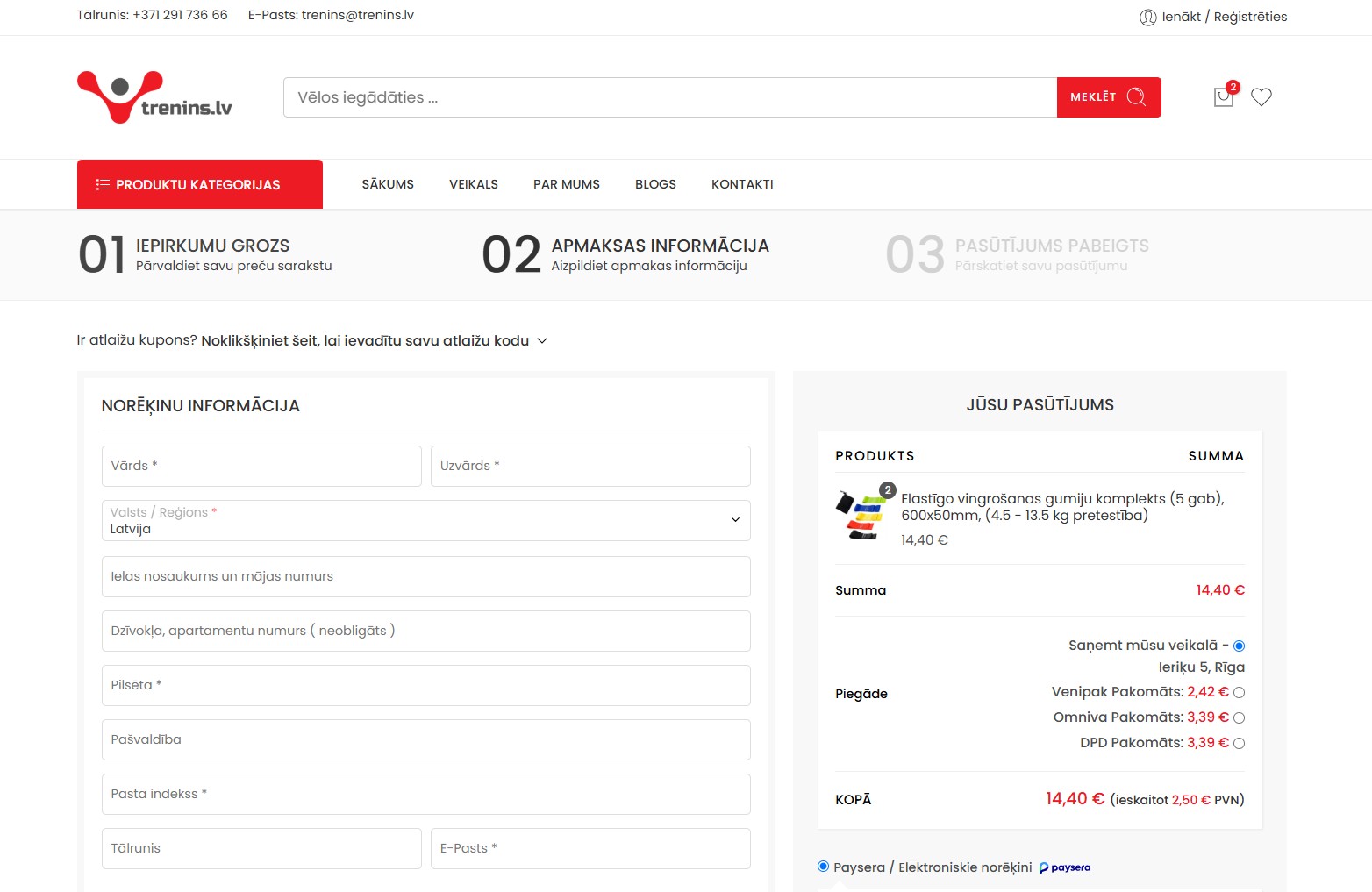Click the user account icon

(x=1147, y=17)
